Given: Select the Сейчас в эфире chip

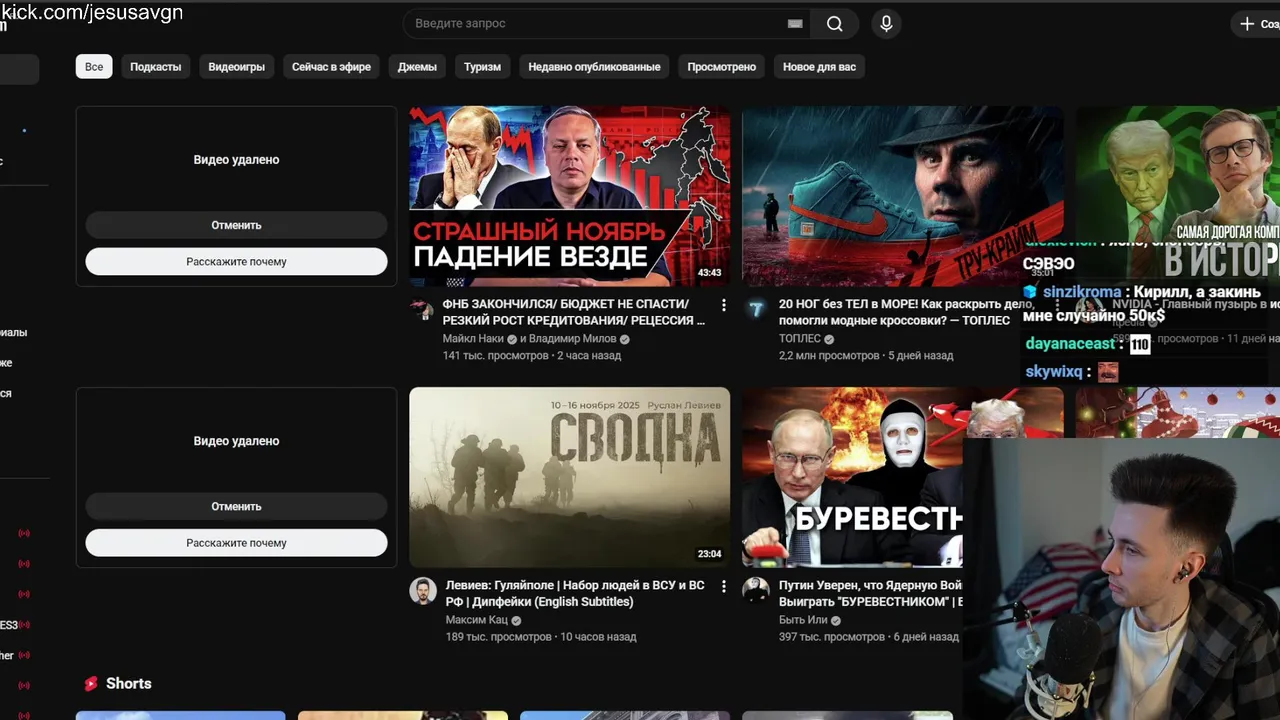Looking at the screenshot, I should (x=331, y=67).
